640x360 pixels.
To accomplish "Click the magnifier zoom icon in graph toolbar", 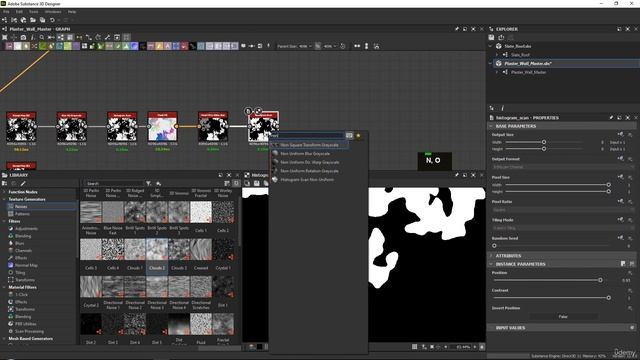I will tap(42, 37).
